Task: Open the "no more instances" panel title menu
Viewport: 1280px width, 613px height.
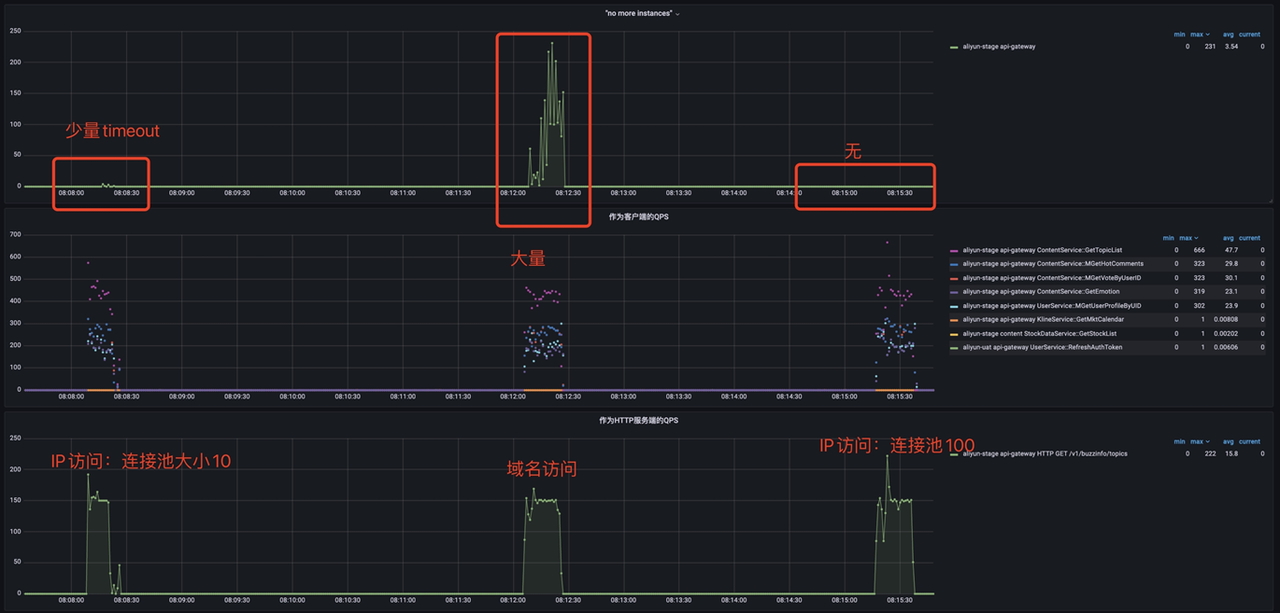Action: (x=640, y=14)
